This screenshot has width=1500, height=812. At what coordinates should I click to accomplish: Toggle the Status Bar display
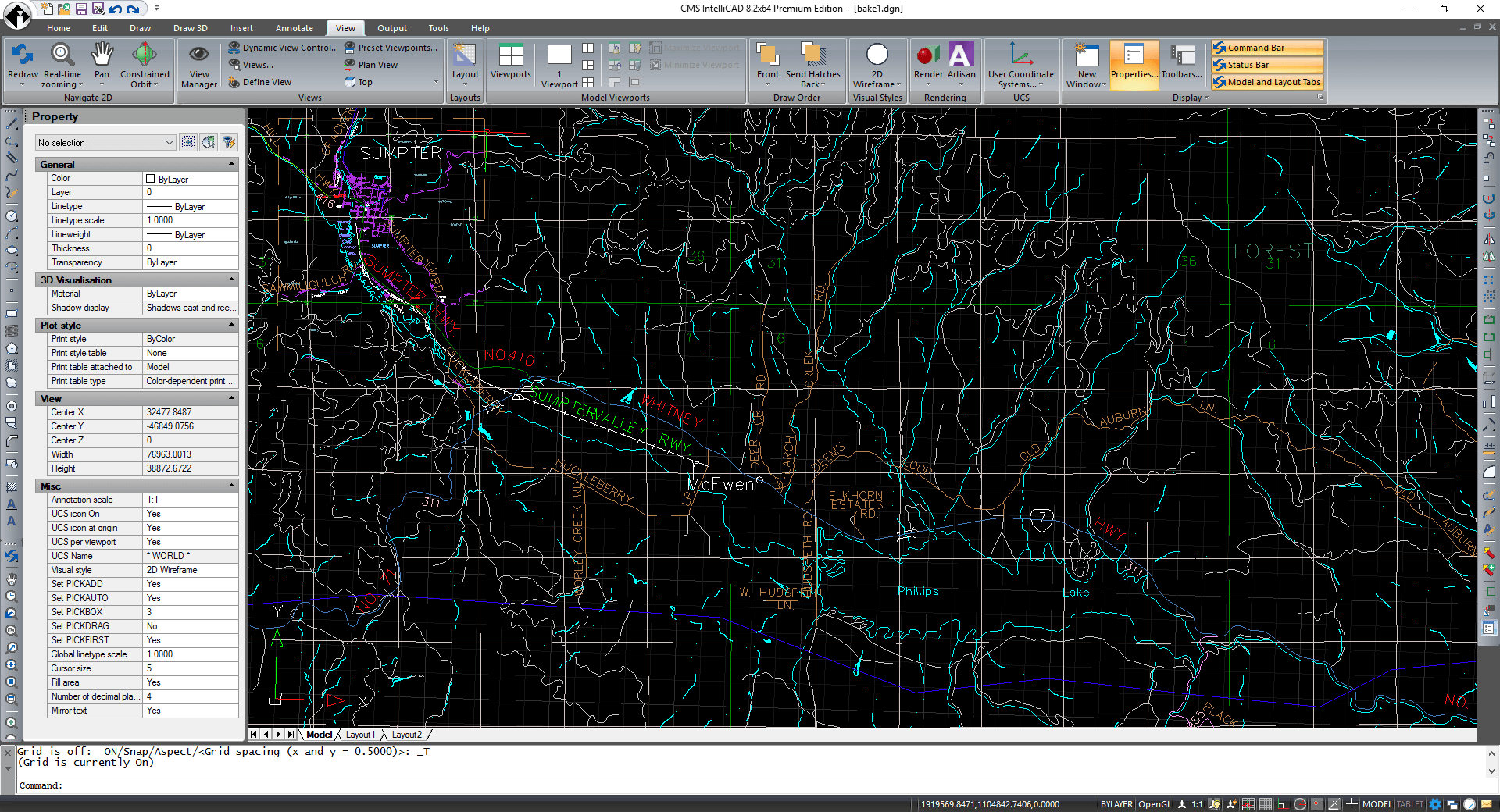pos(1266,65)
